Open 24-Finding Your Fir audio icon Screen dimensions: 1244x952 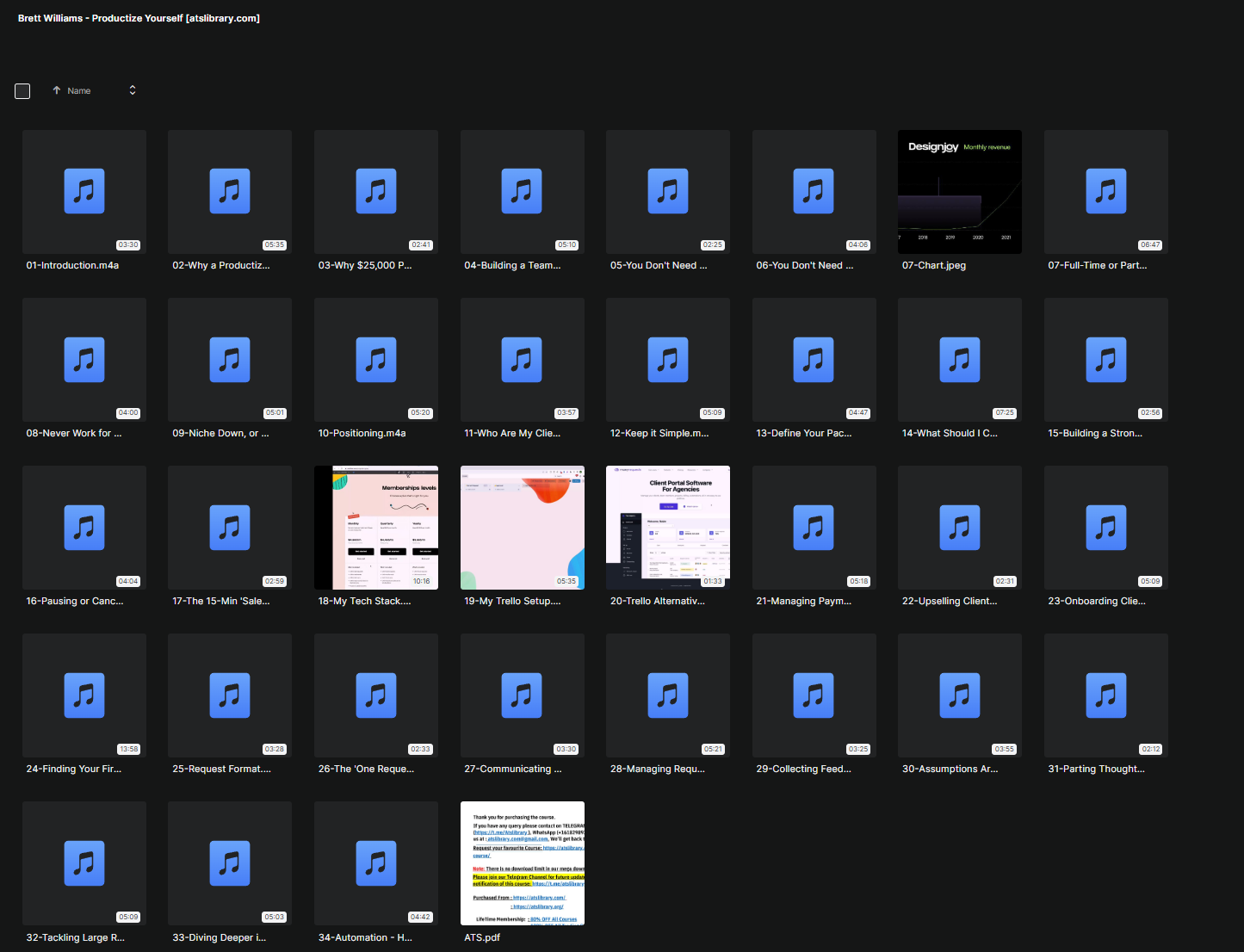(x=84, y=695)
